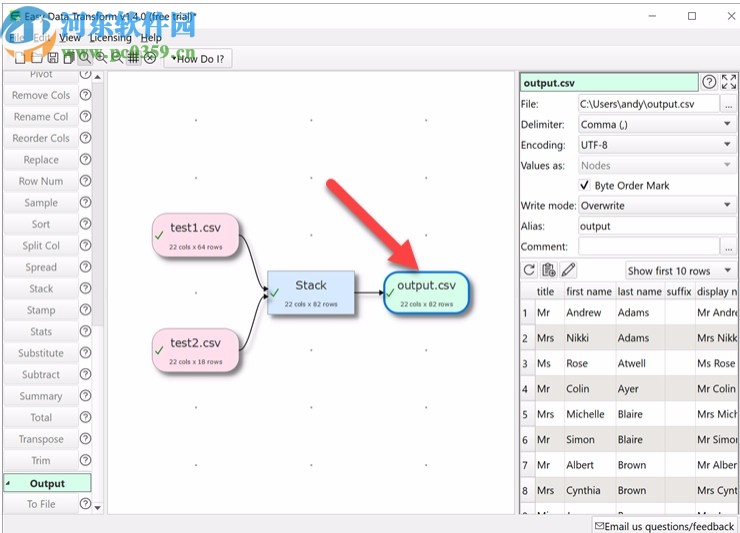Click the first name column header
The height and width of the screenshot is (533, 740).
[x=589, y=292]
